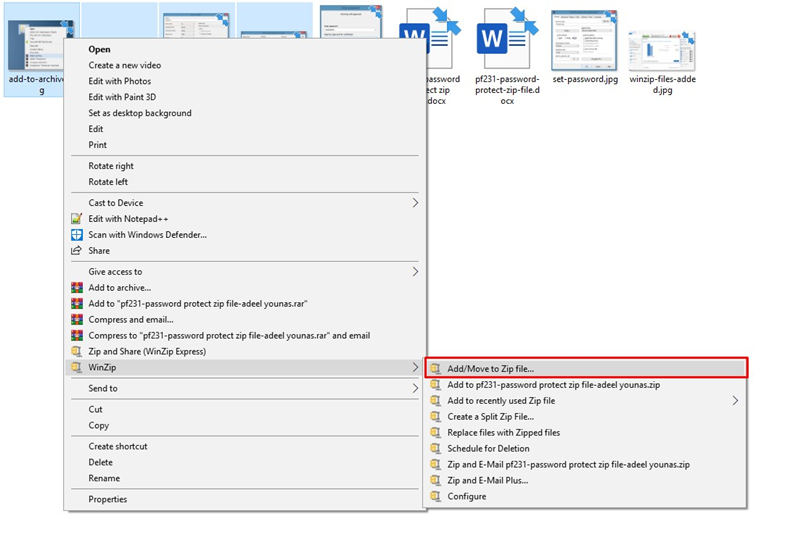Expand Send to submenu arrow

(x=415, y=389)
